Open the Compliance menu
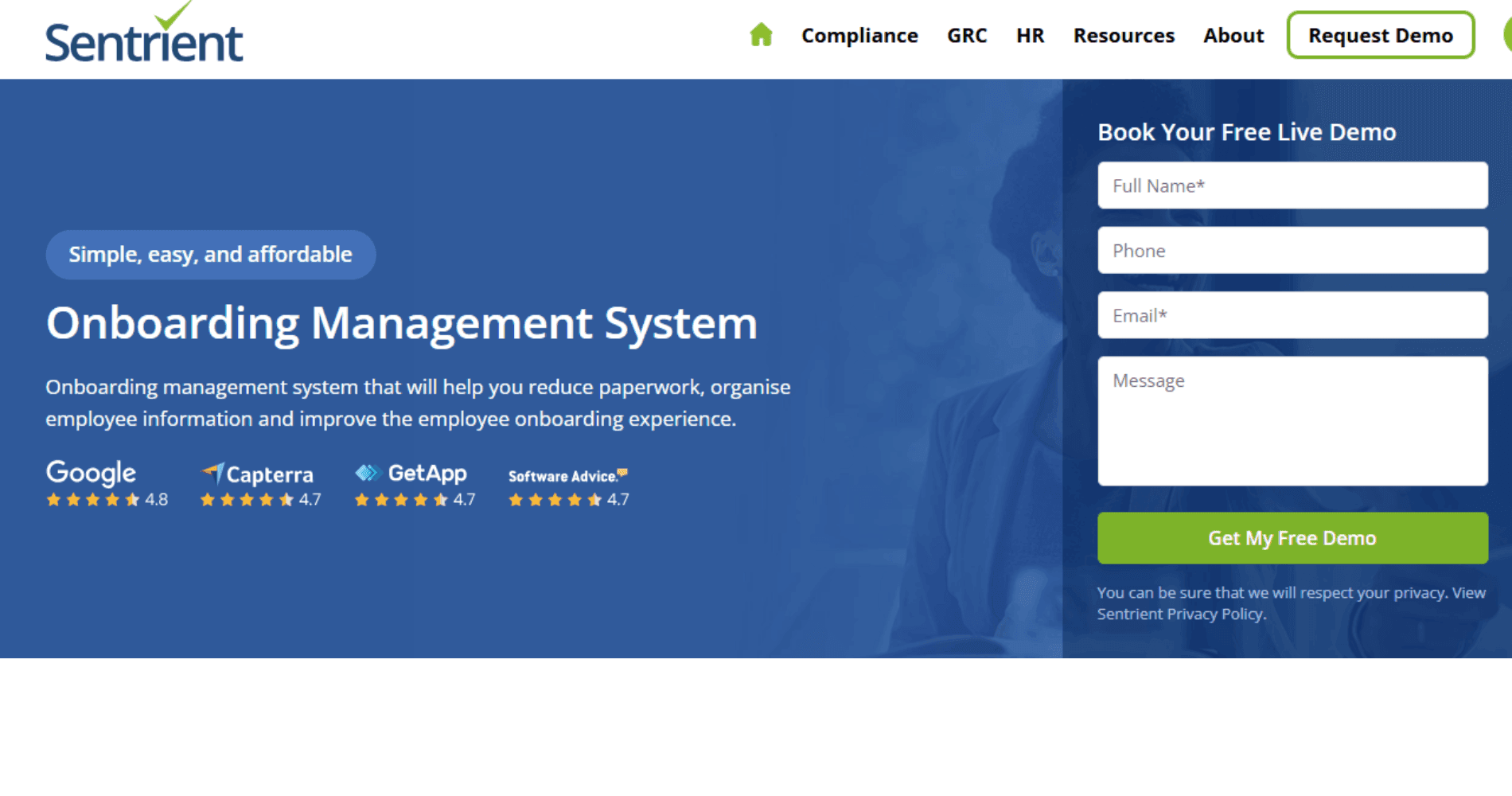1512x796 pixels. 859,36
